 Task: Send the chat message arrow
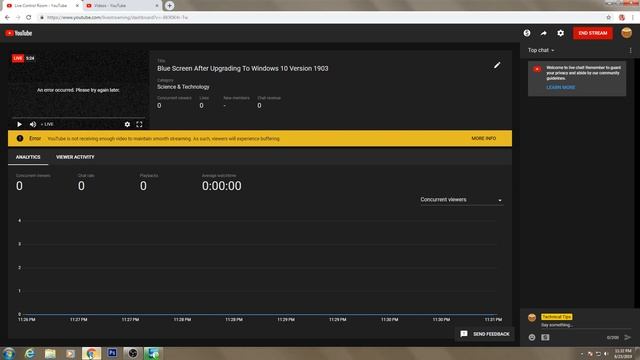[627, 337]
